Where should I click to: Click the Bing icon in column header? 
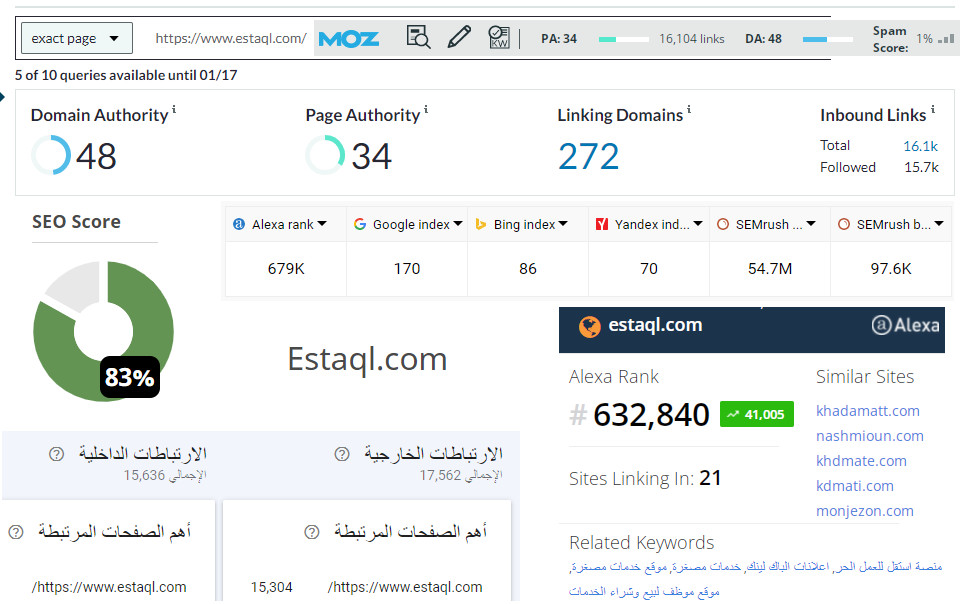point(480,224)
